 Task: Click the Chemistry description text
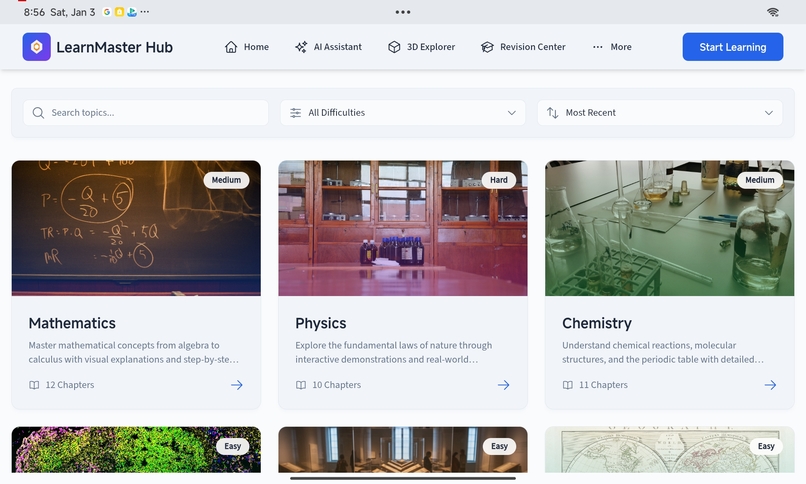(663, 352)
